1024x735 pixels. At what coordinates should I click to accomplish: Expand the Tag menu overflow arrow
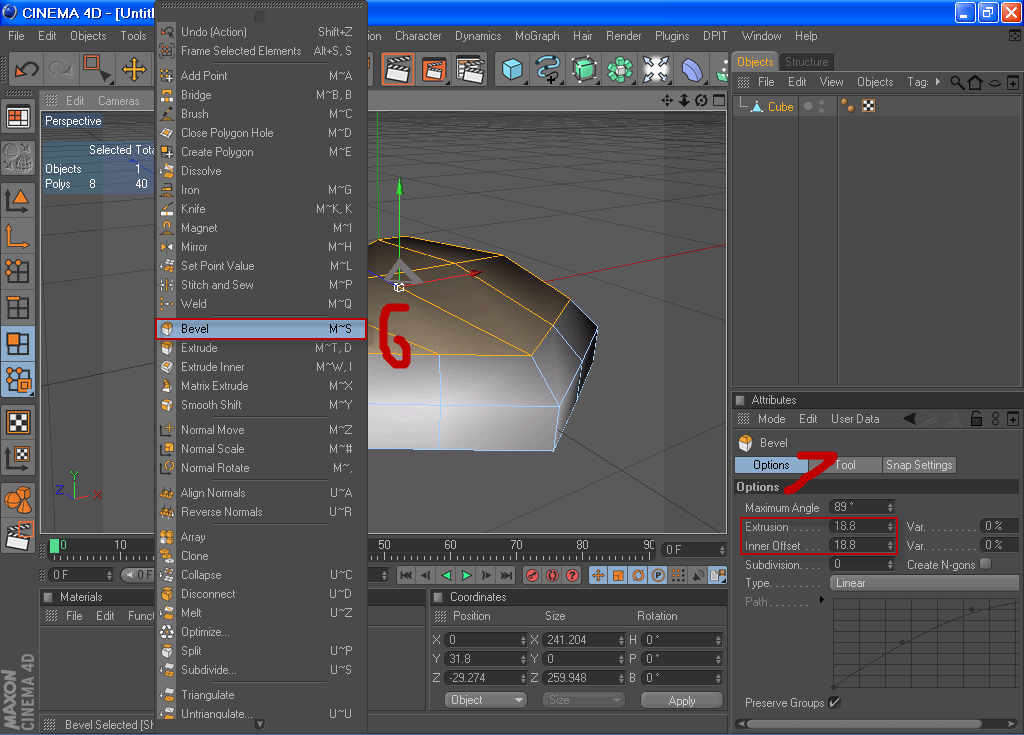pos(938,82)
